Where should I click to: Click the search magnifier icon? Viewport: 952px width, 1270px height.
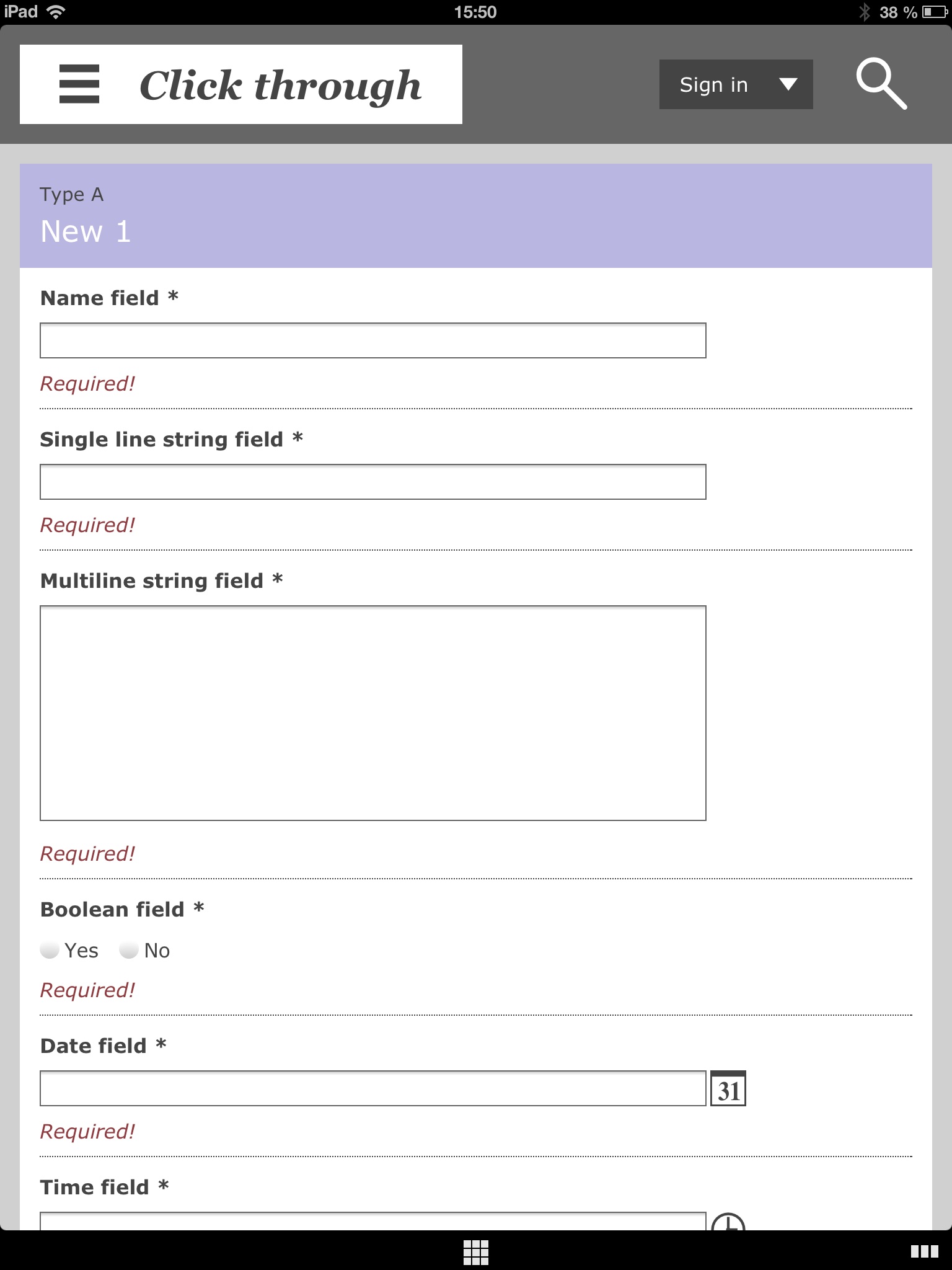pos(881,84)
